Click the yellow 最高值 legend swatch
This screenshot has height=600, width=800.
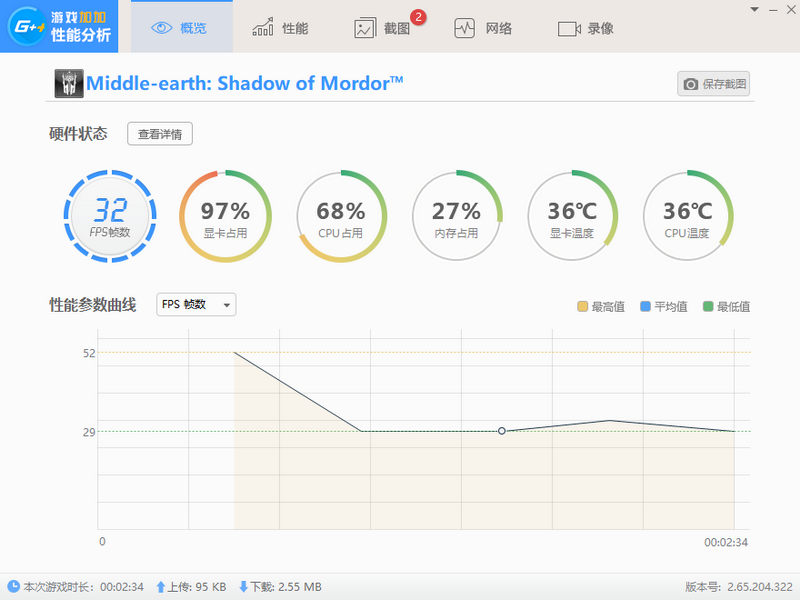(x=582, y=306)
